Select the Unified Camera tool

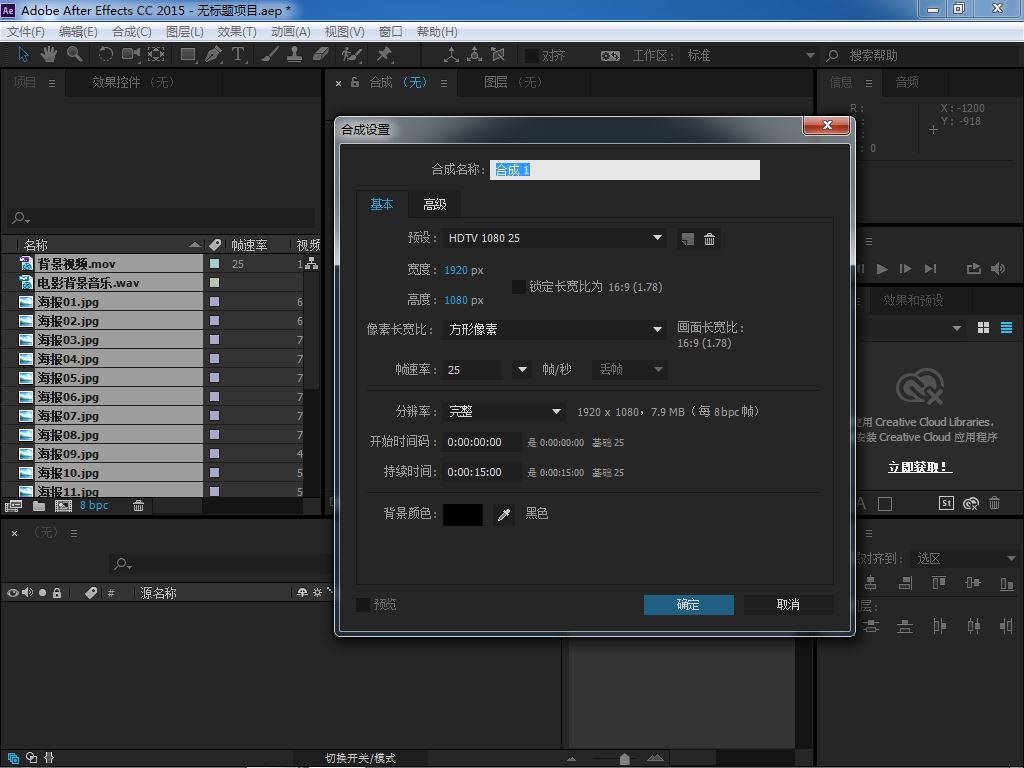(x=131, y=55)
